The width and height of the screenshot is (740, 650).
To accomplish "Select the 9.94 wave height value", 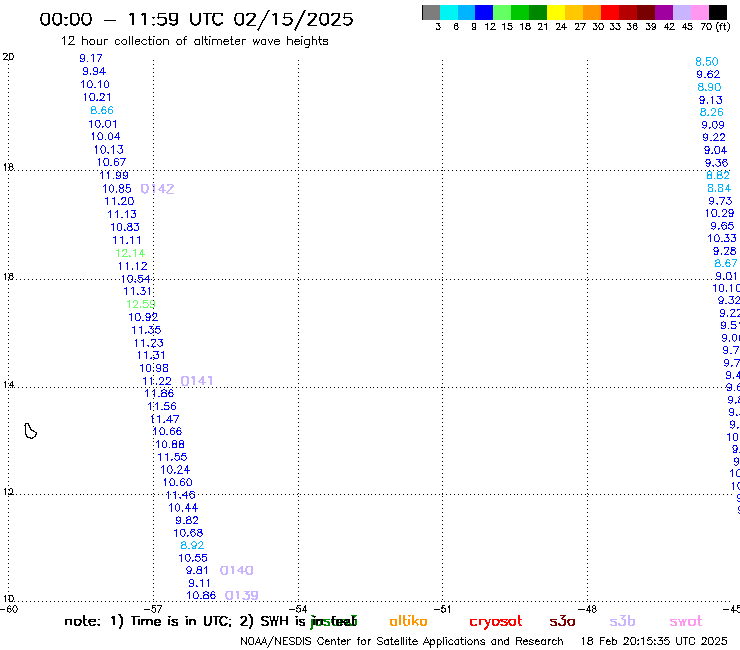I will [94, 71].
